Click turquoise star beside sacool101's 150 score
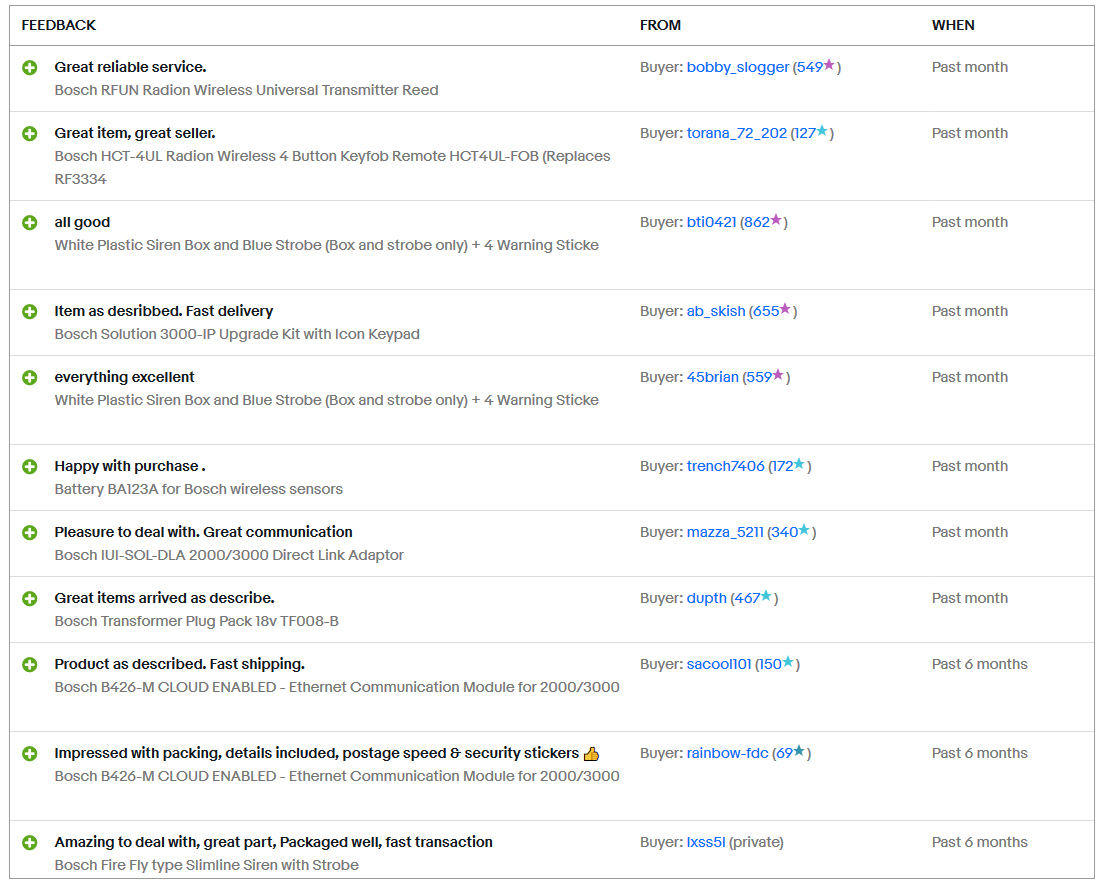Viewport: 1105px width, 881px height. click(x=788, y=662)
